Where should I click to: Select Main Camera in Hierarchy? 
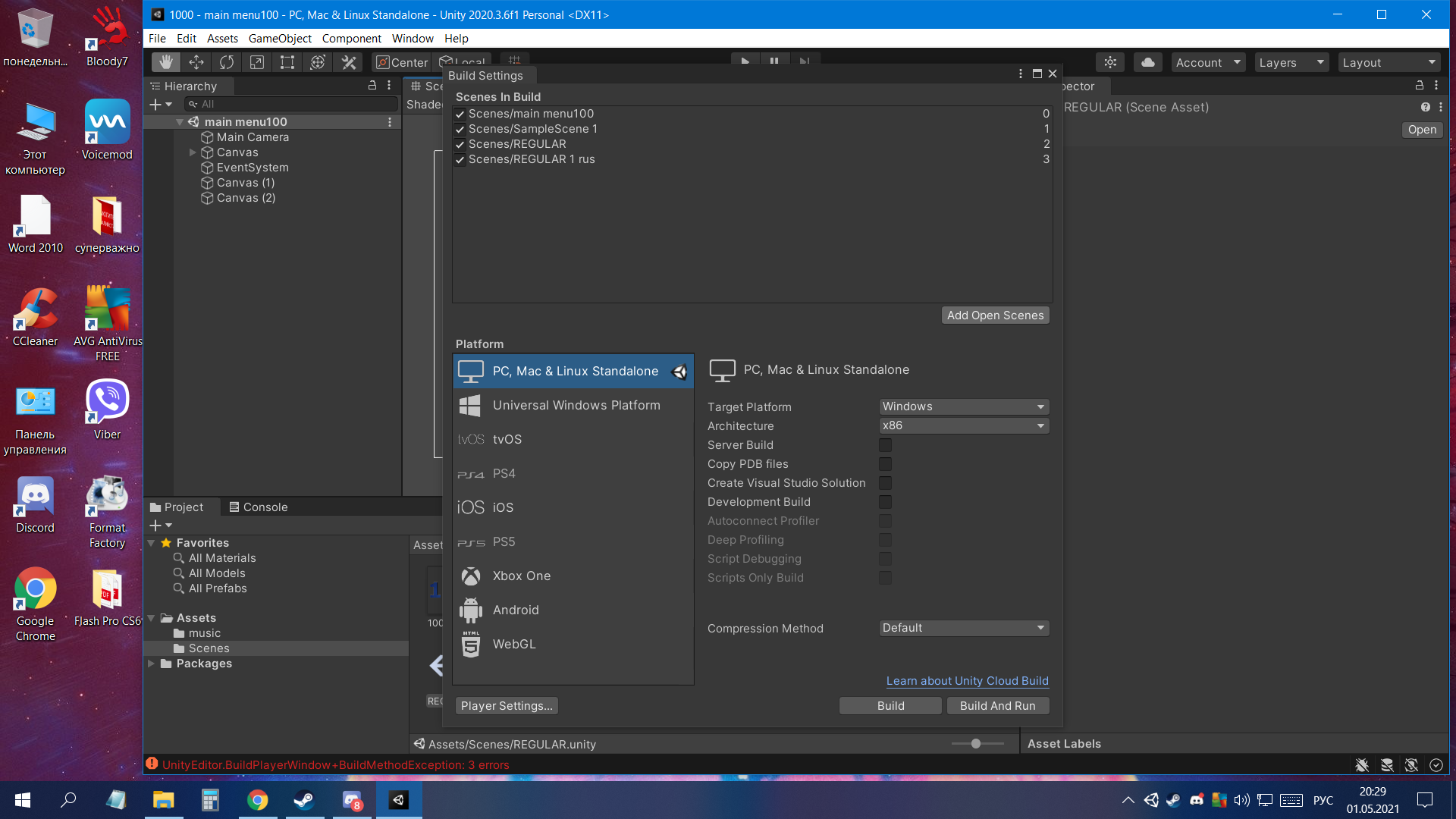click(253, 137)
